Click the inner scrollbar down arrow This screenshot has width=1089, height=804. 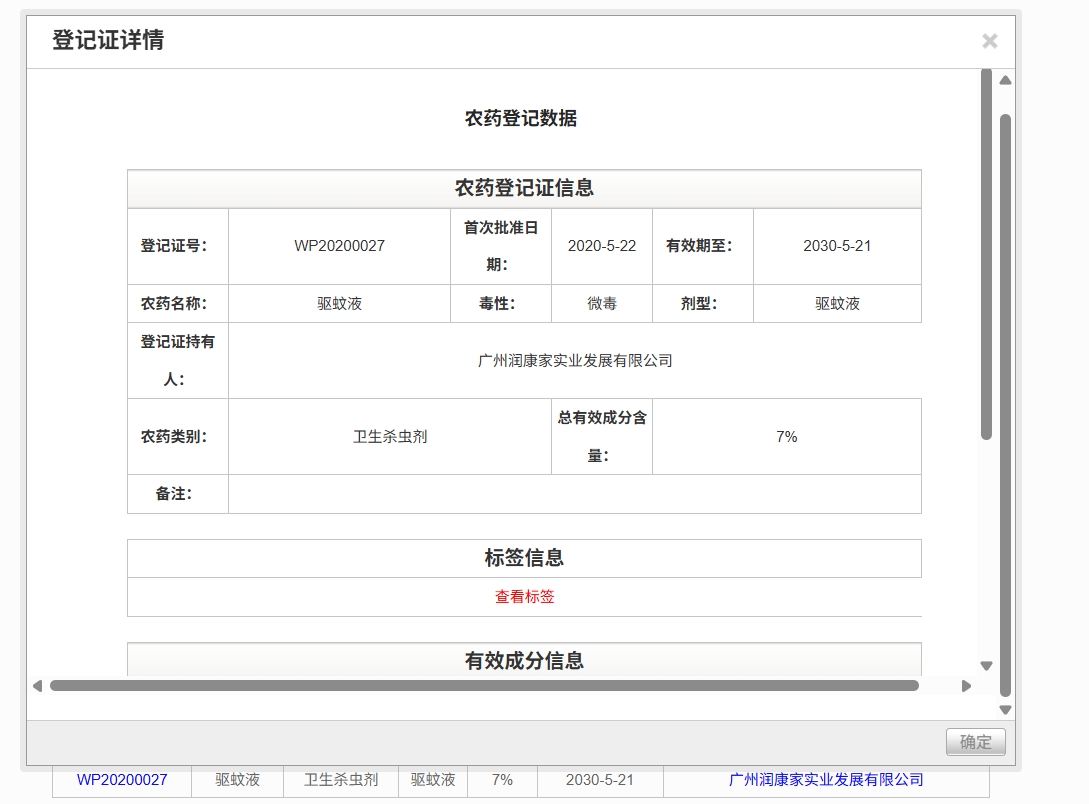[x=986, y=666]
